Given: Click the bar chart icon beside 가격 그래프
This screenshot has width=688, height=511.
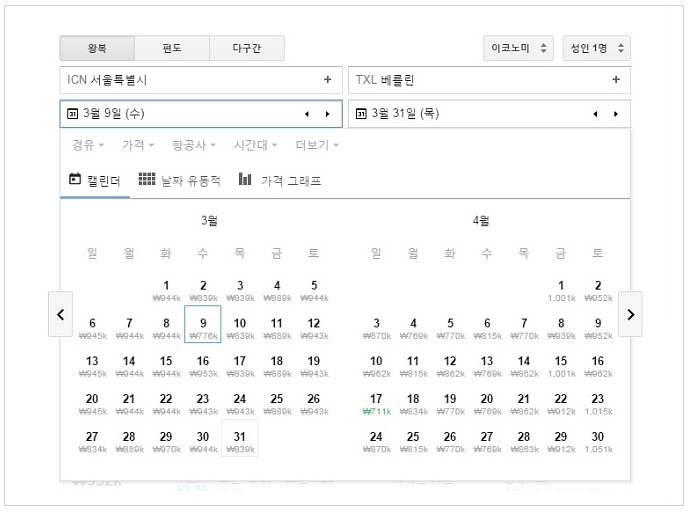Looking at the screenshot, I should (x=245, y=179).
